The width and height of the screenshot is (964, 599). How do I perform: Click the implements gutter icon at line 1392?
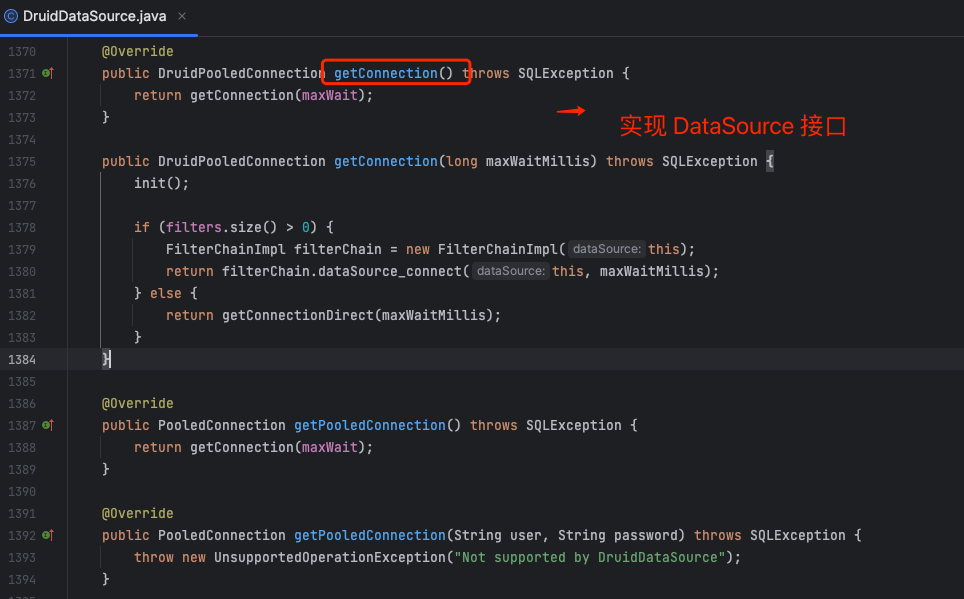[47, 535]
